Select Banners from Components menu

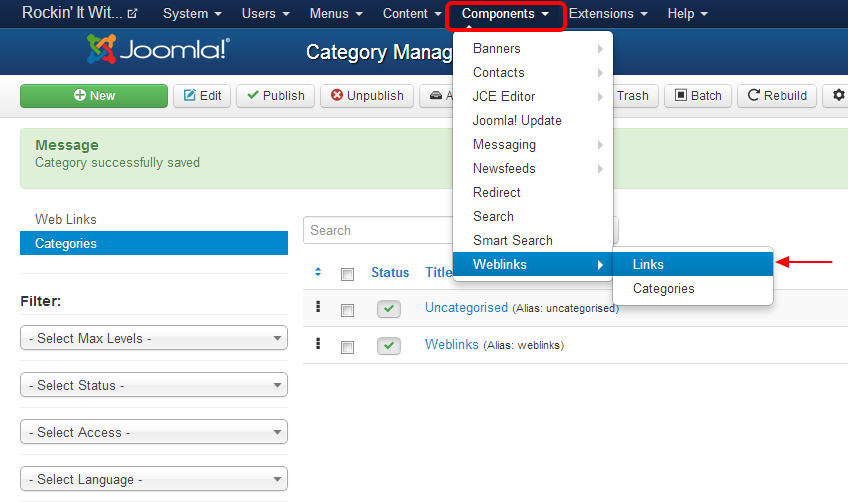pyautogui.click(x=533, y=49)
